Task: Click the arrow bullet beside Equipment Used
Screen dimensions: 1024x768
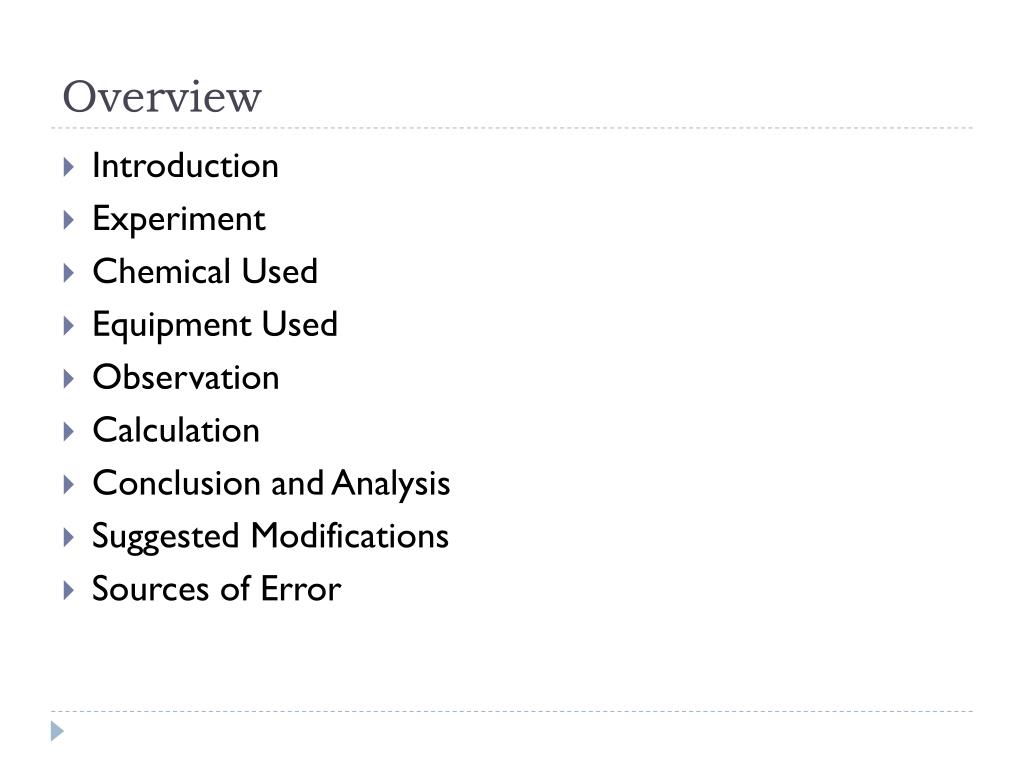Action: (69, 326)
